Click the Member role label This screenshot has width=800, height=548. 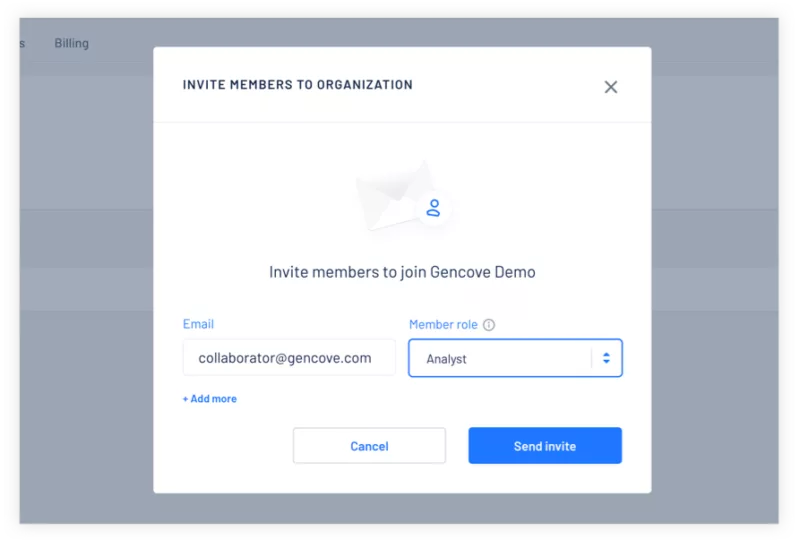pyautogui.click(x=443, y=325)
